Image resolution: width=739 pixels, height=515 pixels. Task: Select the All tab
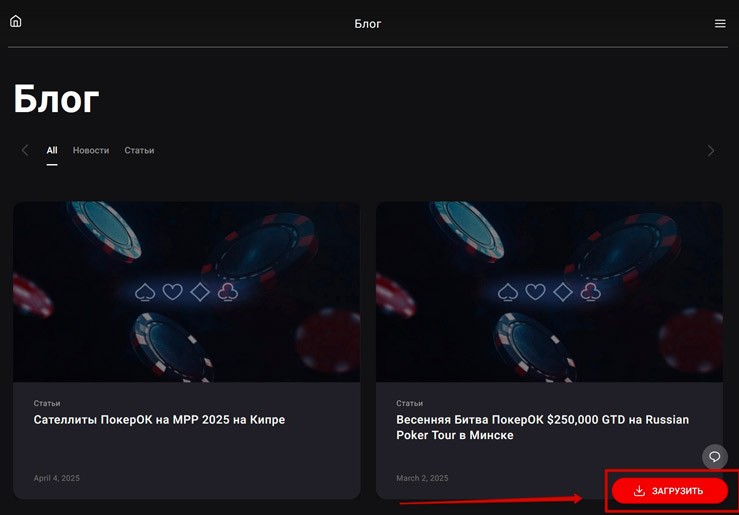tap(52, 150)
